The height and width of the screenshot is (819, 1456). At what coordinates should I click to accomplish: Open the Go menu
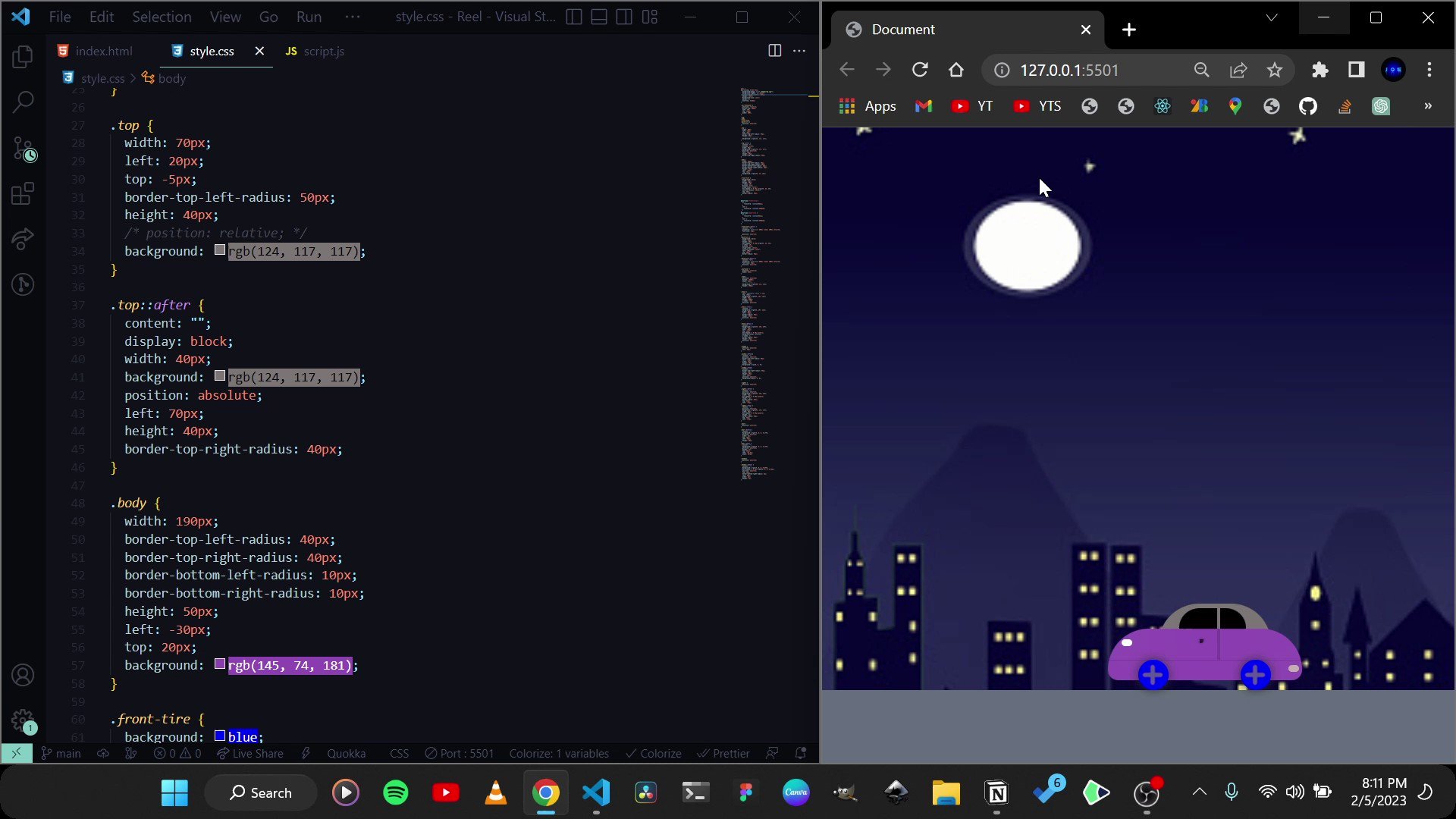(268, 17)
